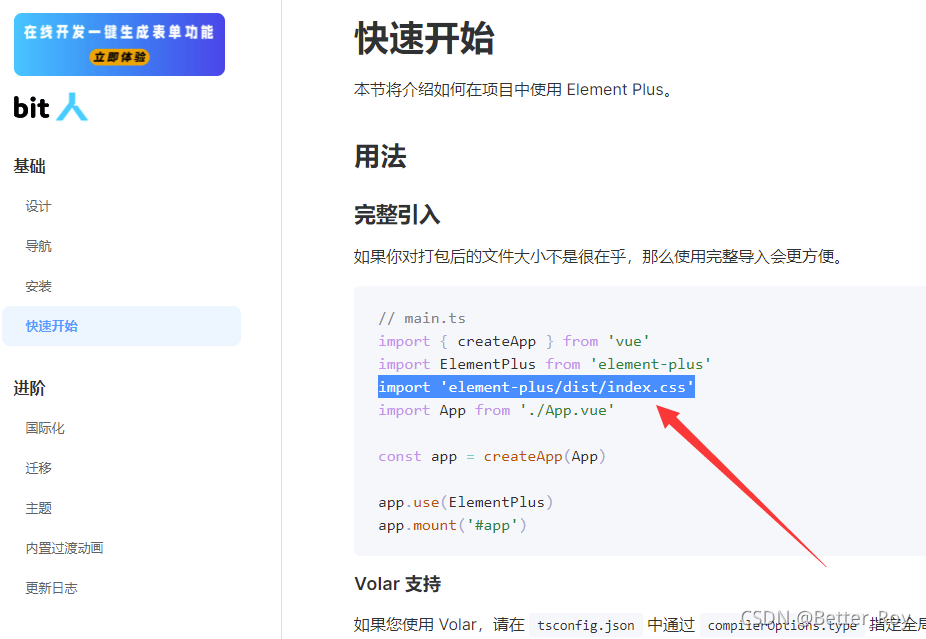Viewport: 926px width, 639px height.
Task: Select 迁移 in the sidebar
Action: (38, 467)
